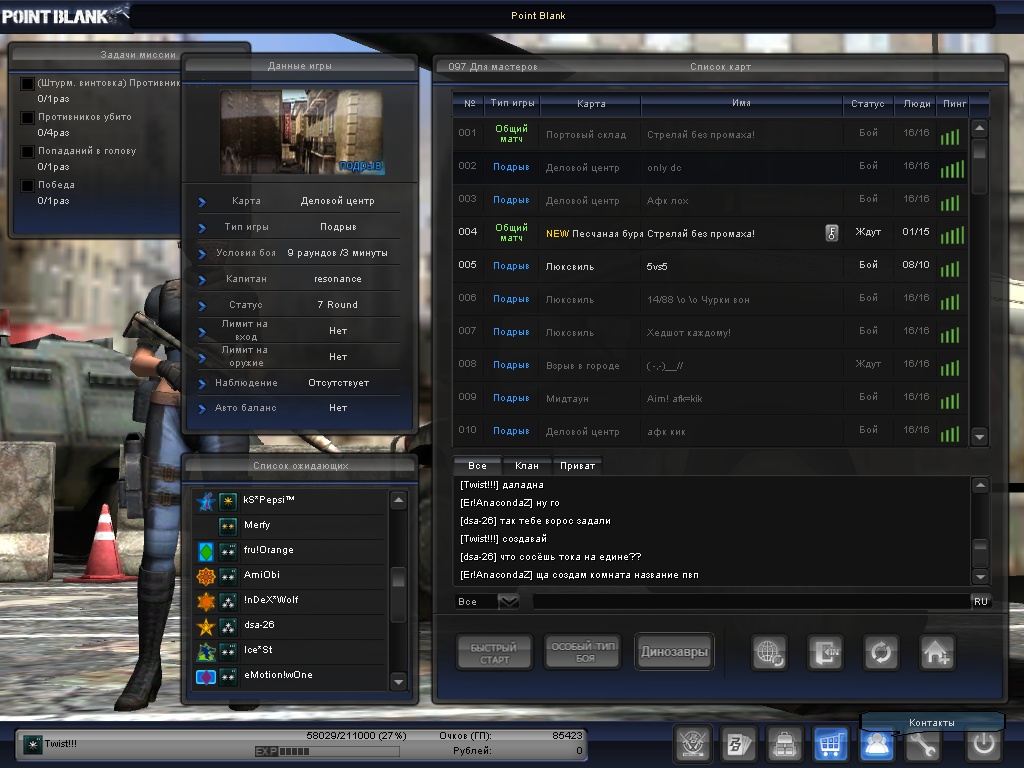Viewport: 1024px width, 768px height.
Task: Toggle the Победа mission checkbox
Action: [x=28, y=185]
